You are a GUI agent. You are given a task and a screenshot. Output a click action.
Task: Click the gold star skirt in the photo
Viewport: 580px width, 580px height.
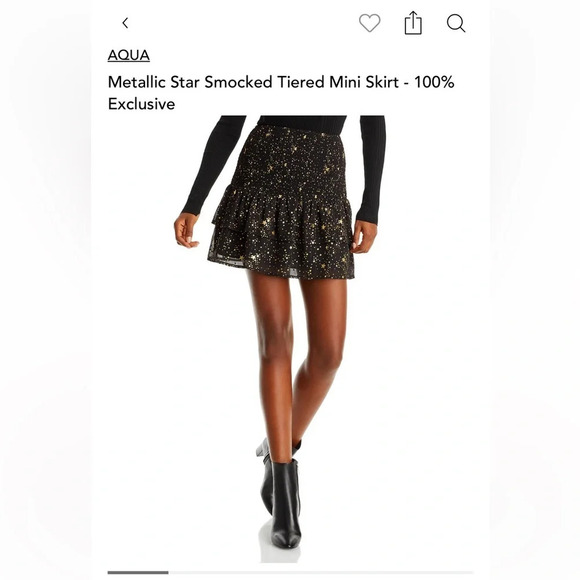[285, 202]
